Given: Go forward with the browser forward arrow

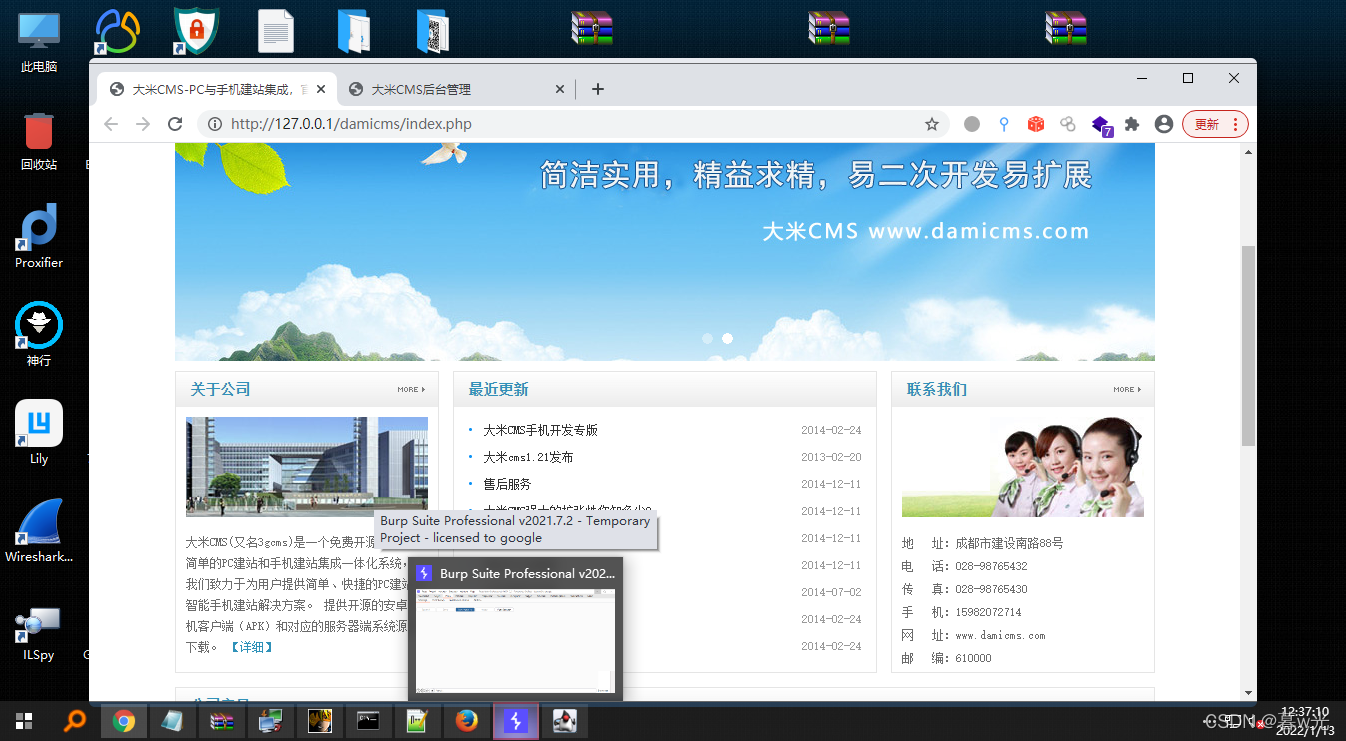Looking at the screenshot, I should pos(143,124).
